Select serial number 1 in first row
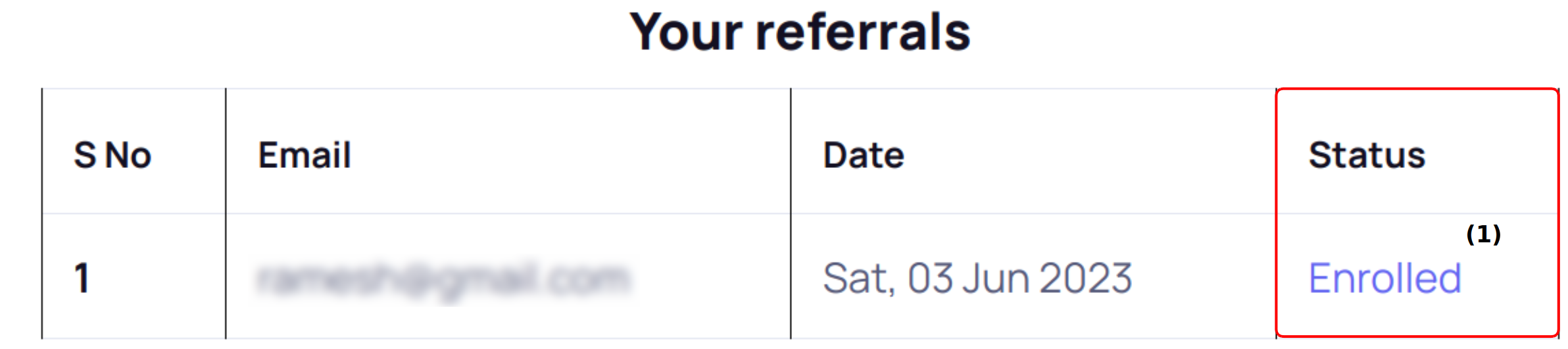The image size is (1568, 349). (82, 278)
